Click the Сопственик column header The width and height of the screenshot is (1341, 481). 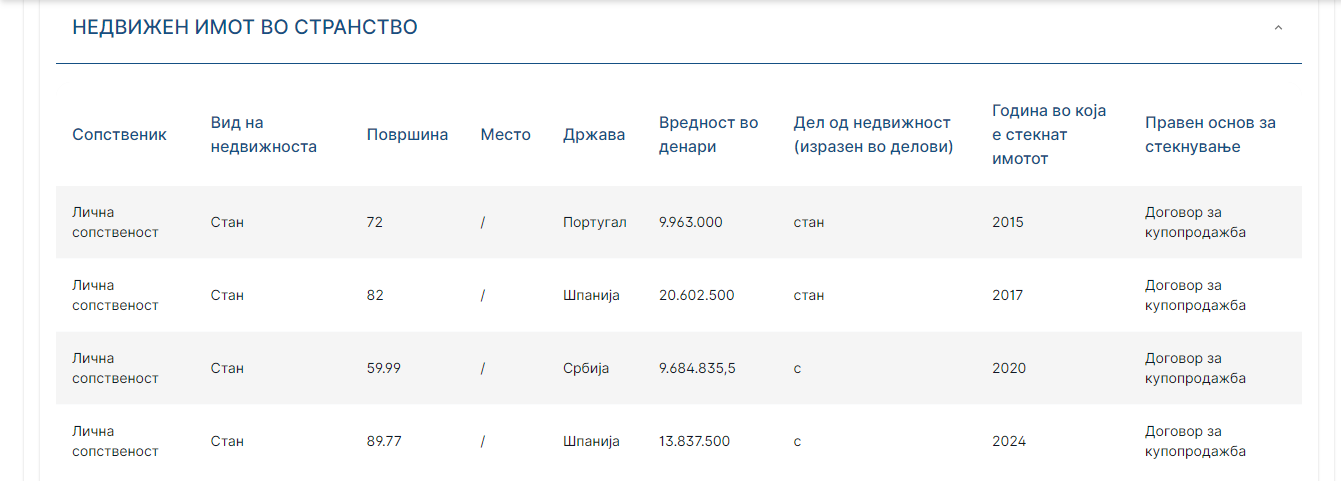tap(119, 135)
